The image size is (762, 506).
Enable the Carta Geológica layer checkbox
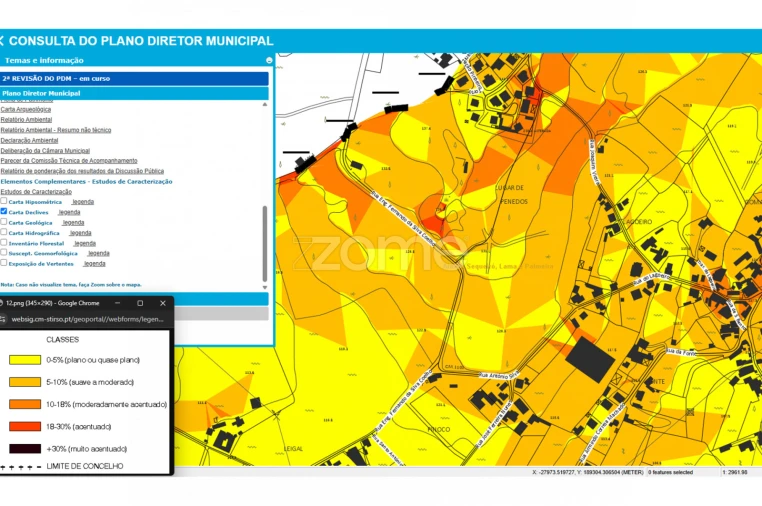[4, 222]
